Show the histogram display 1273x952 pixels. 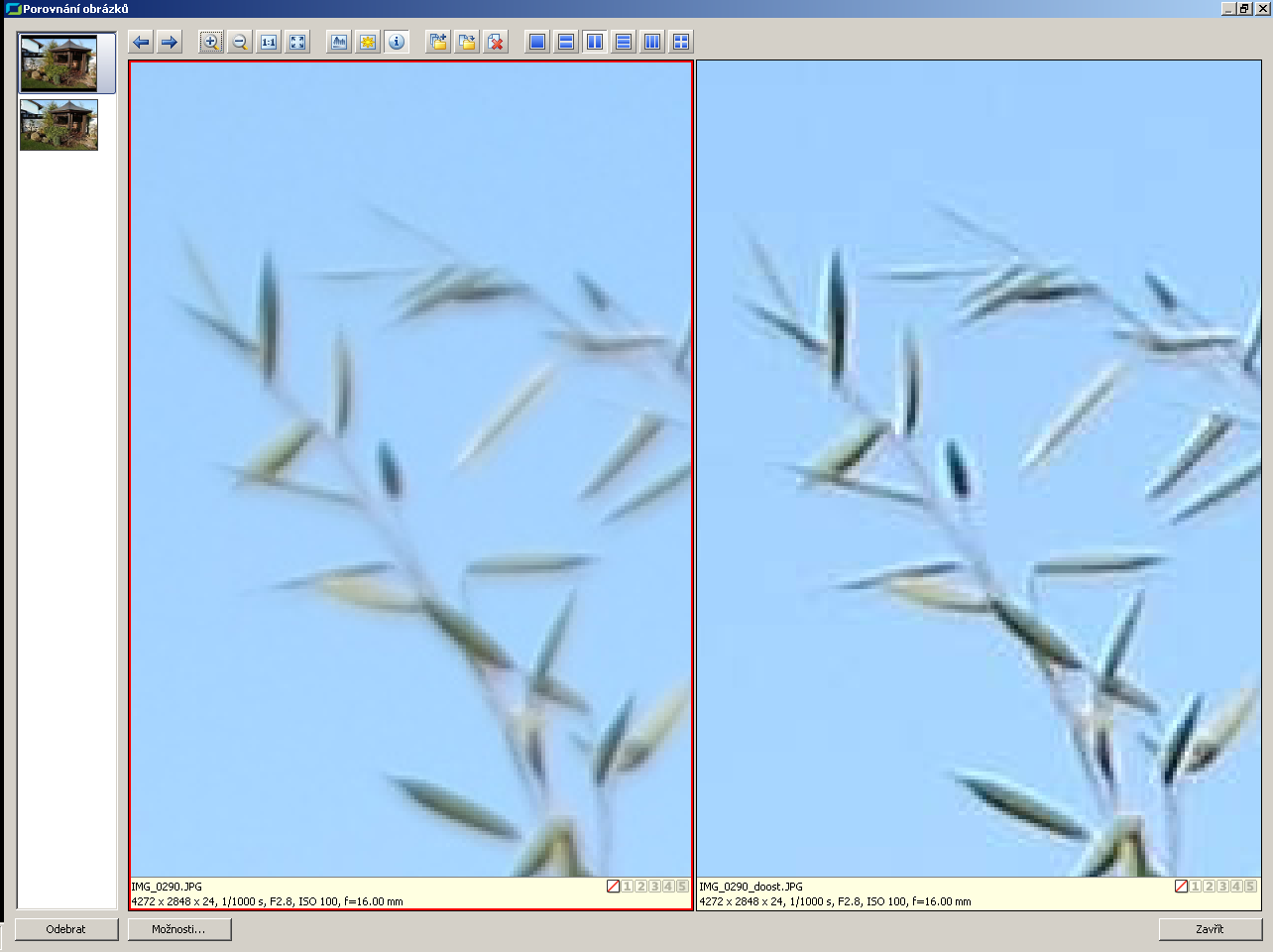click(339, 42)
